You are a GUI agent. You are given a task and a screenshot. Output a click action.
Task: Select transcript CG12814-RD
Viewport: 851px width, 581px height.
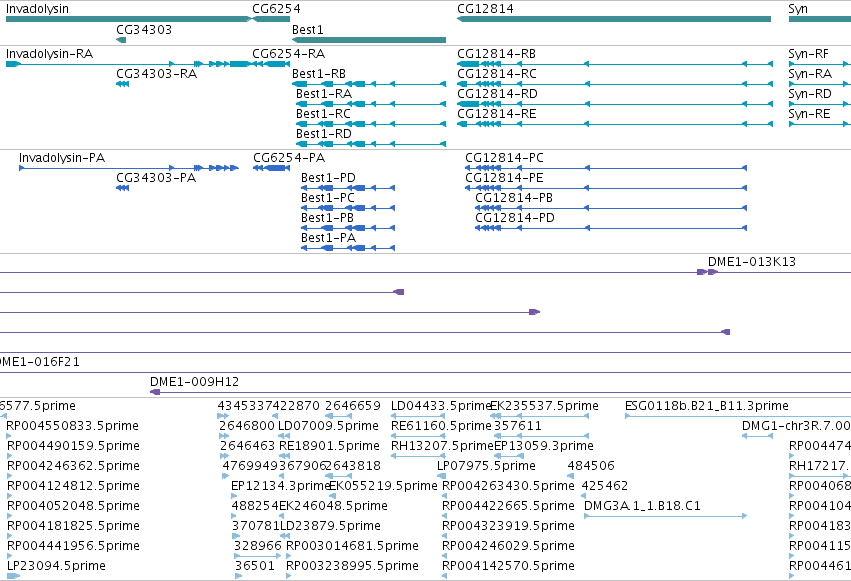pyautogui.click(x=615, y=104)
